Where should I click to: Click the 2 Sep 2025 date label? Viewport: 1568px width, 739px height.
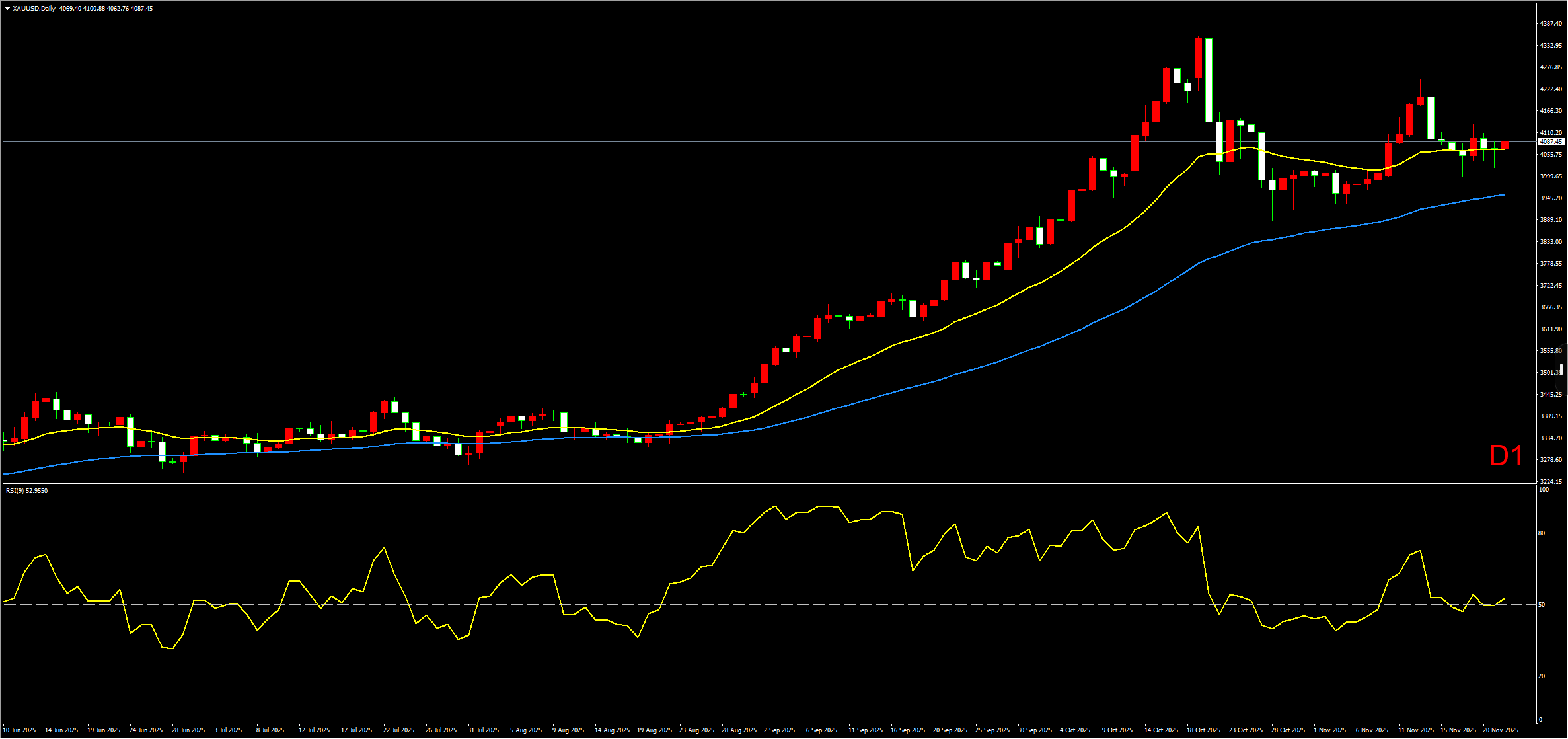coord(779,730)
